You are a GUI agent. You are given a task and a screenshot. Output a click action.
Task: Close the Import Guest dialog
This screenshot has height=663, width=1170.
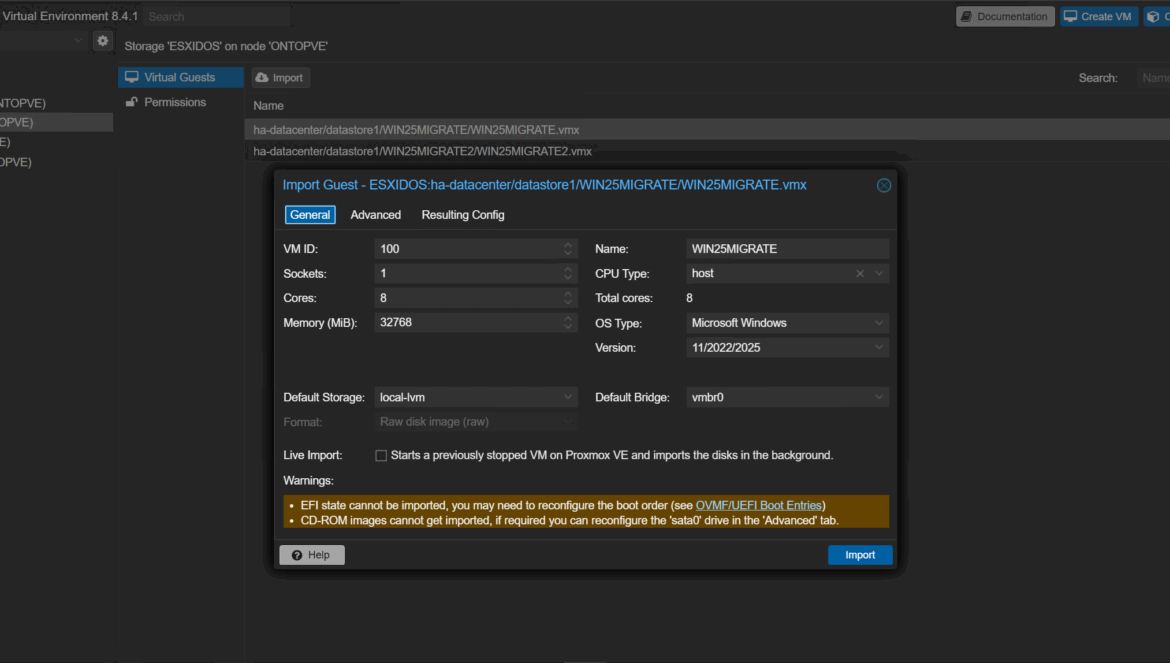[x=883, y=186]
